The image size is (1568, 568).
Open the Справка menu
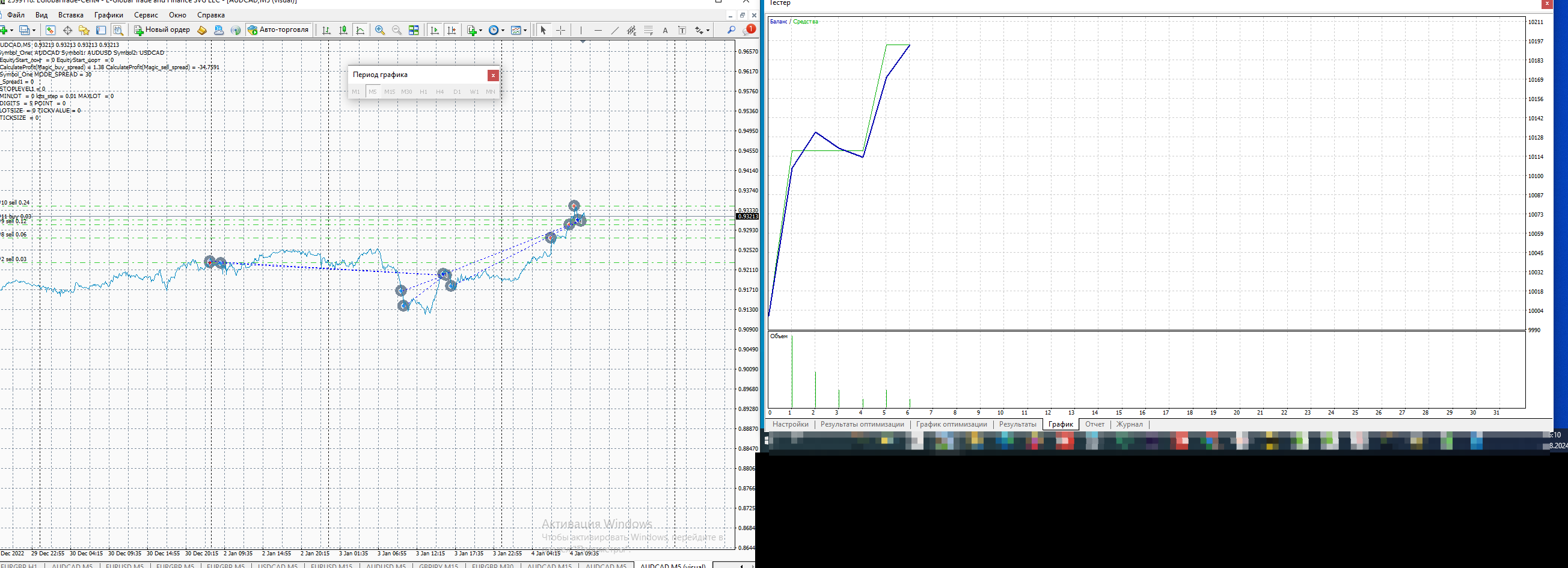tap(210, 14)
